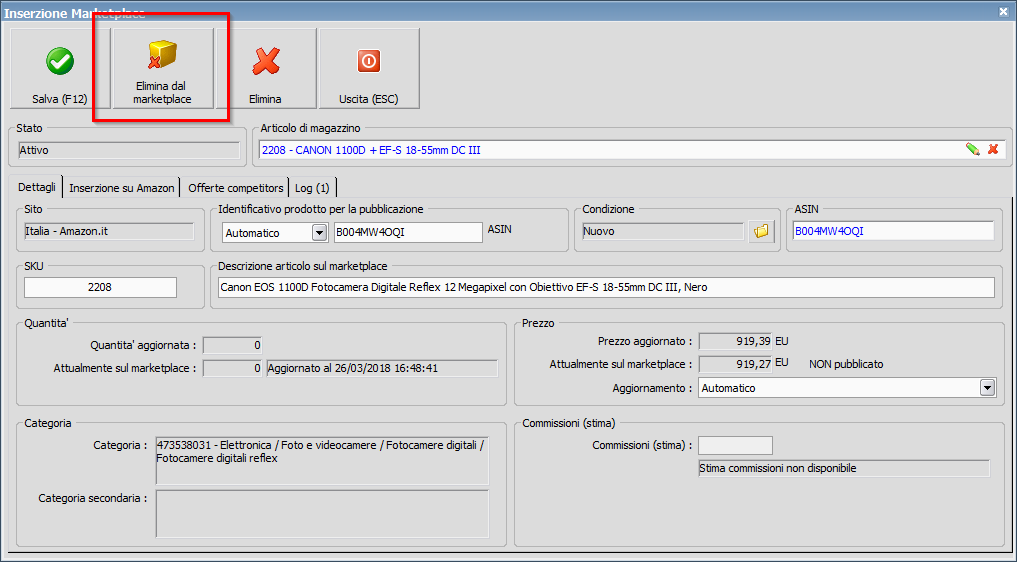This screenshot has width=1017, height=562.
Task: Click the Condizione field showing Nuovo
Action: point(663,231)
